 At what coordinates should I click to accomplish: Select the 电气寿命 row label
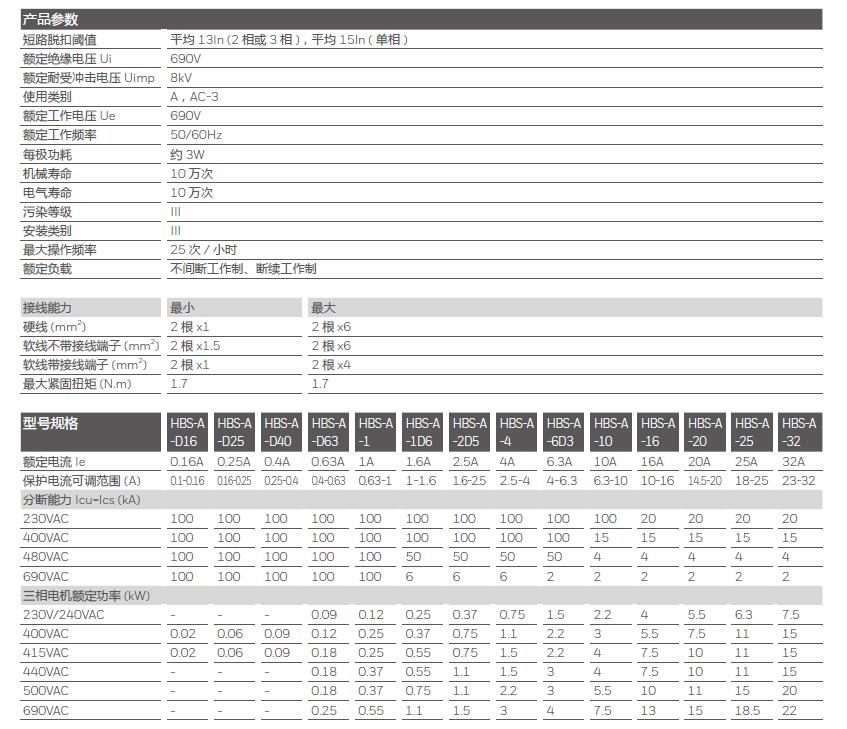tap(47, 192)
